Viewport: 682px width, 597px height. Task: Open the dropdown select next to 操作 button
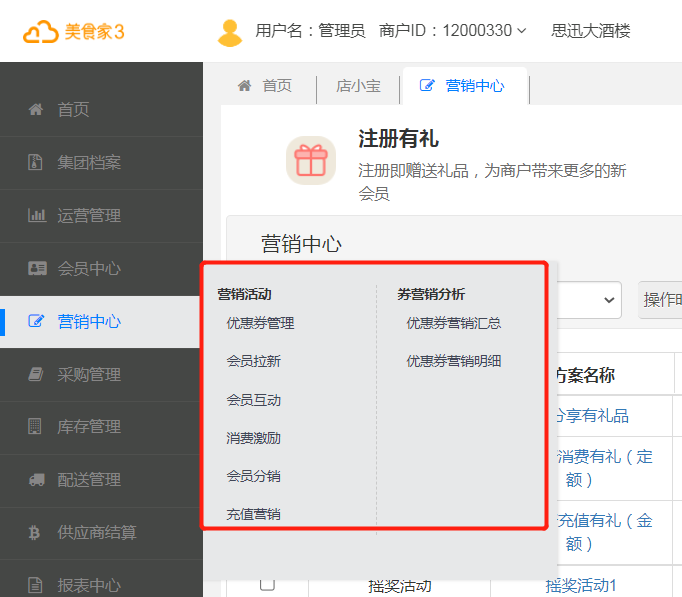(x=588, y=299)
